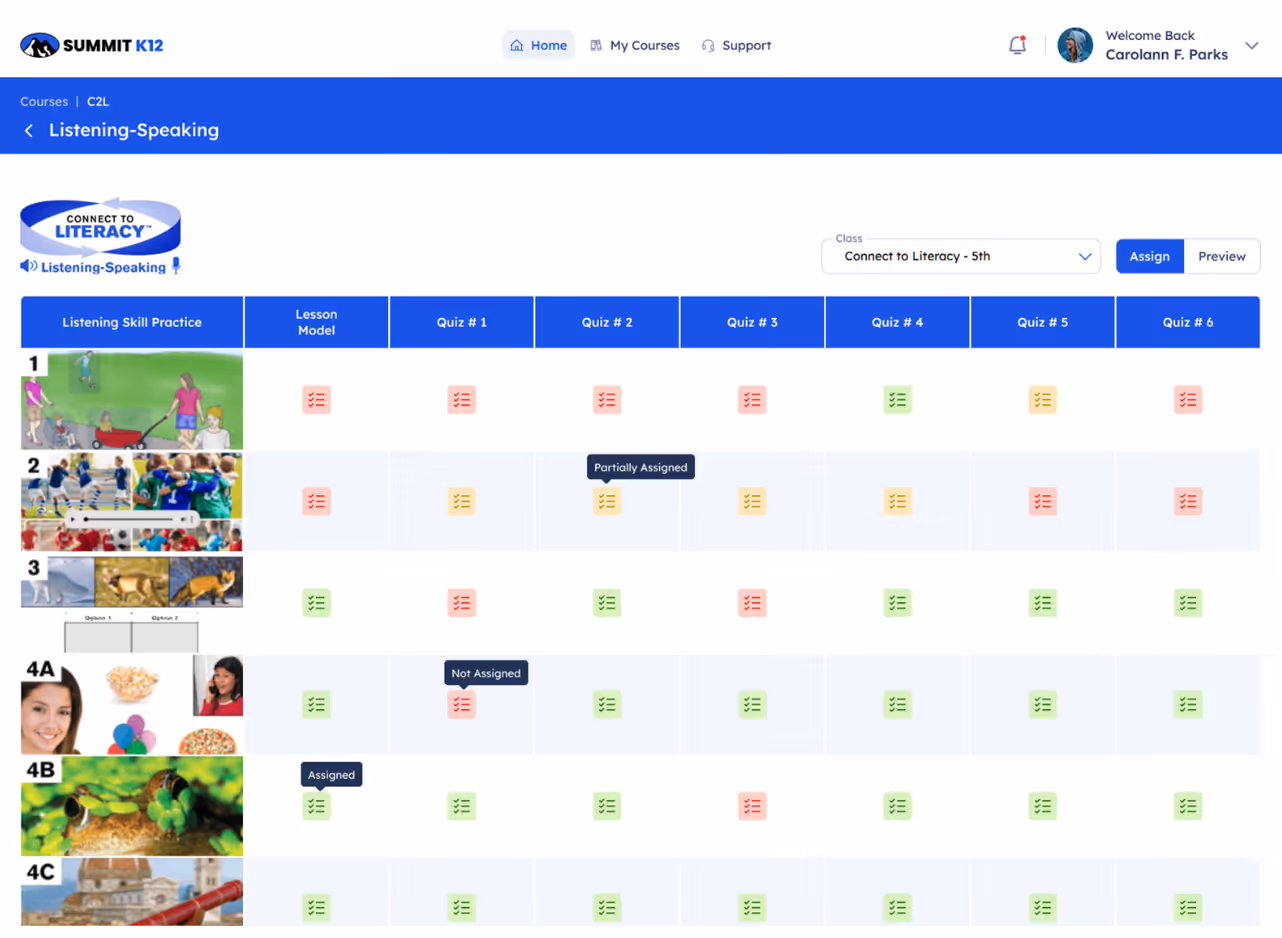
Task: Click the Listening-Speaking page title
Action: pos(134,130)
